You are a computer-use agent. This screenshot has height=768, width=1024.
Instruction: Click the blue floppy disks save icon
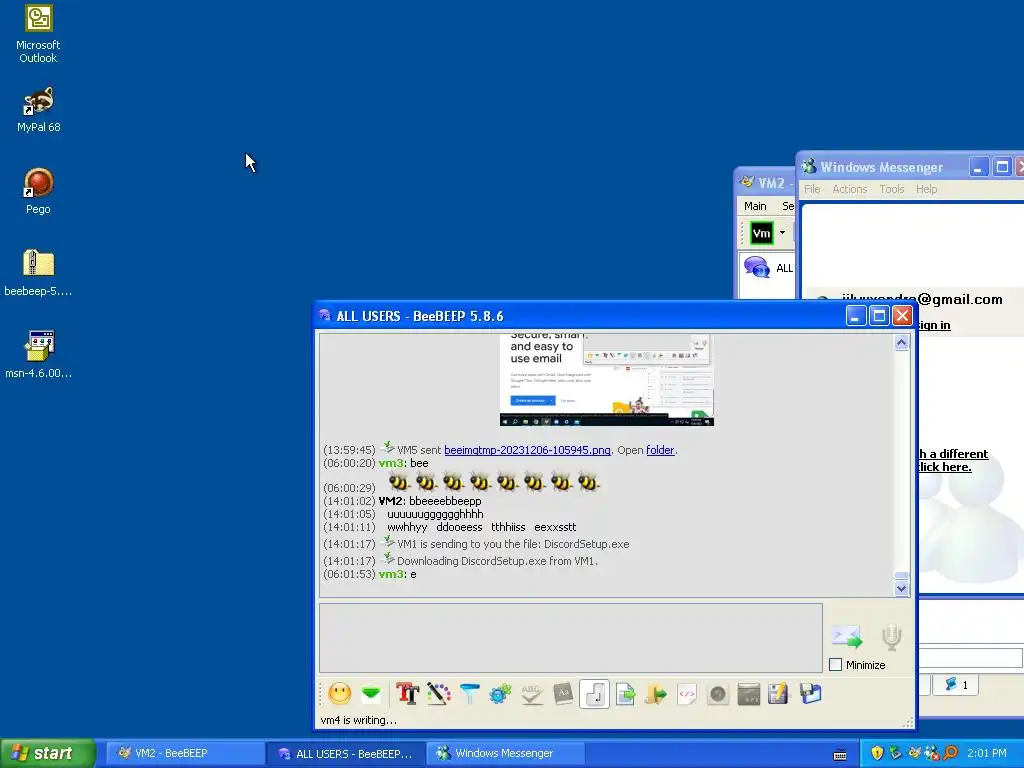click(810, 694)
